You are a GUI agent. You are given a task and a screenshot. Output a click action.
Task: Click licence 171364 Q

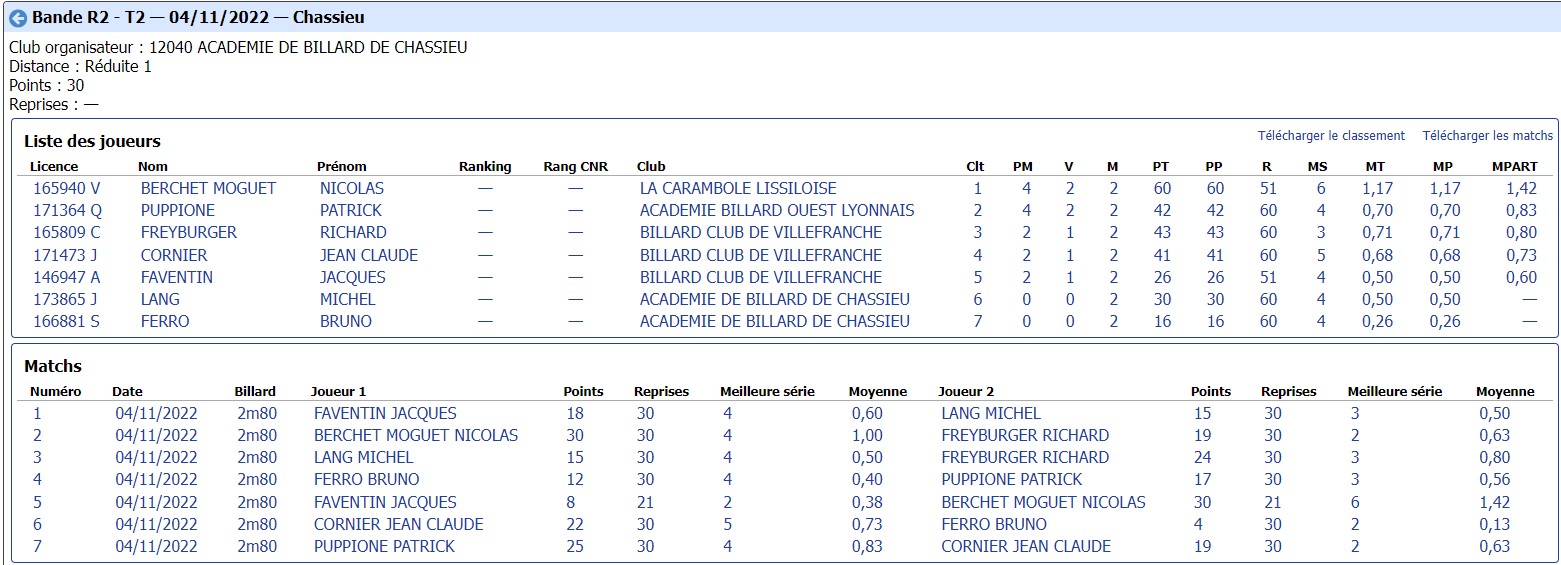tap(67, 210)
